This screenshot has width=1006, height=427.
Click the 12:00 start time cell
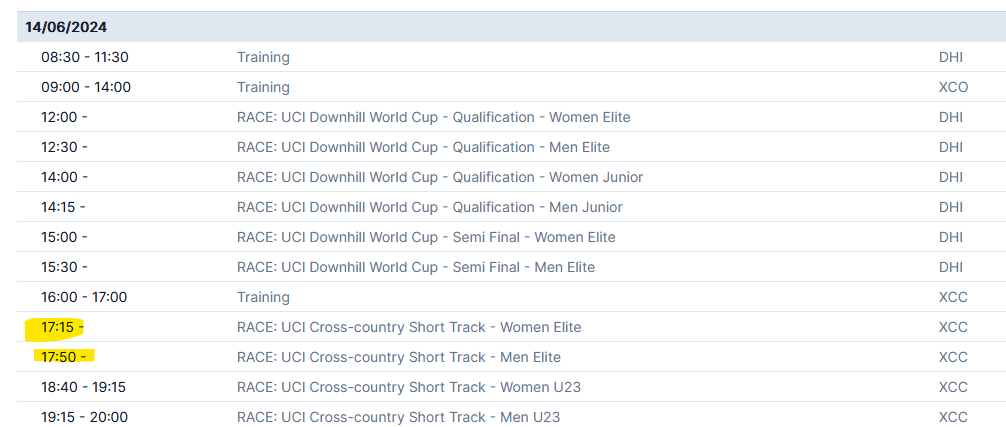[x=64, y=117]
